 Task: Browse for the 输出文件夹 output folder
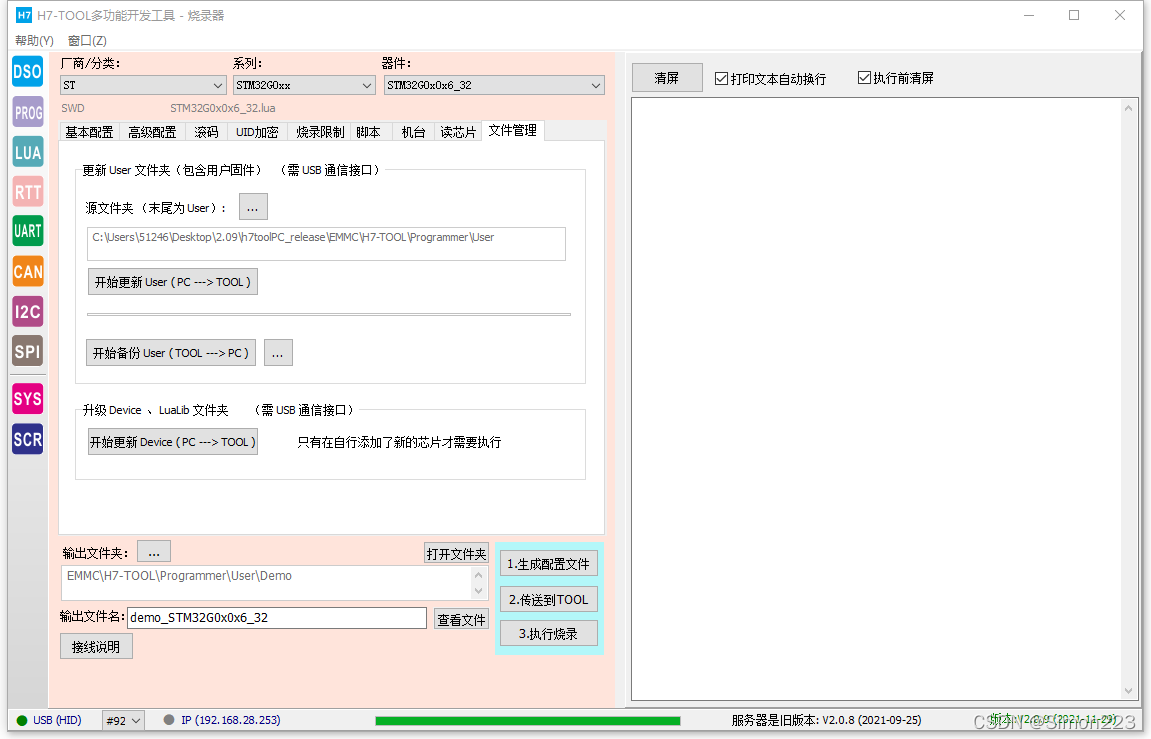click(154, 552)
